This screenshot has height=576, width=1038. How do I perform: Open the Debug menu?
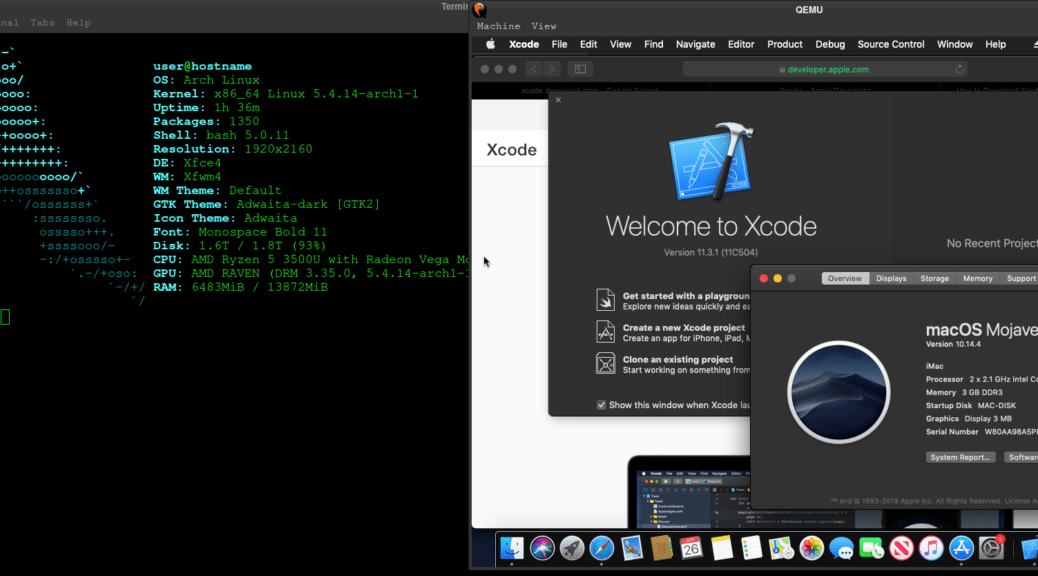[829, 44]
